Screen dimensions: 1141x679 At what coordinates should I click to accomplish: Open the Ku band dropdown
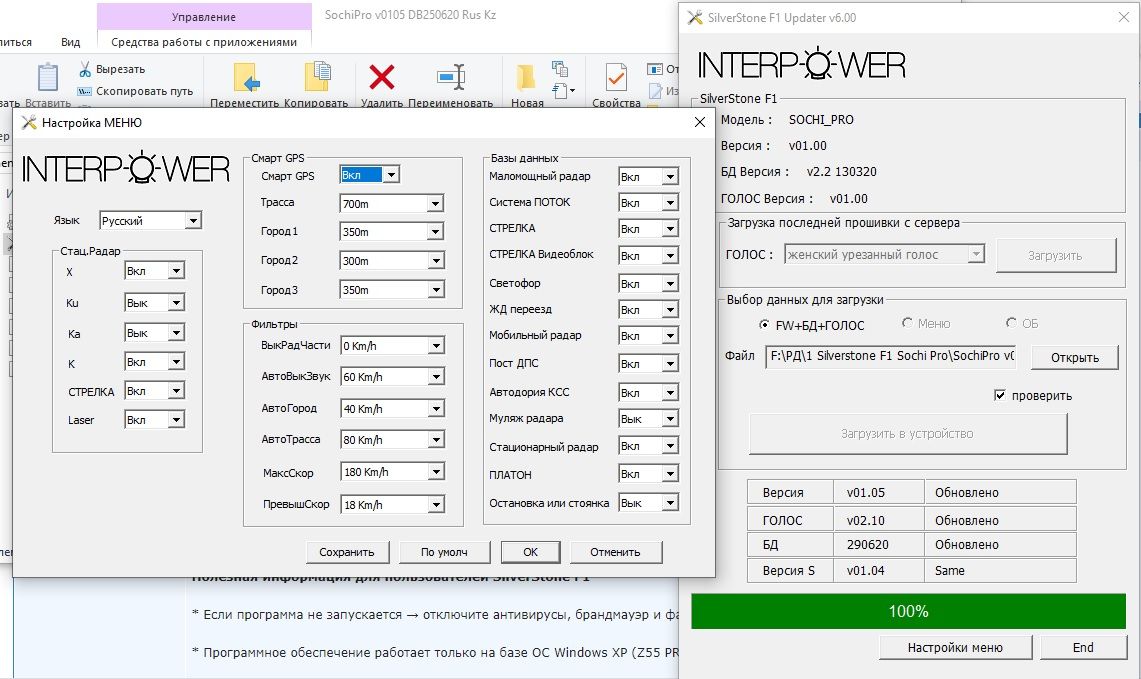pyautogui.click(x=176, y=303)
